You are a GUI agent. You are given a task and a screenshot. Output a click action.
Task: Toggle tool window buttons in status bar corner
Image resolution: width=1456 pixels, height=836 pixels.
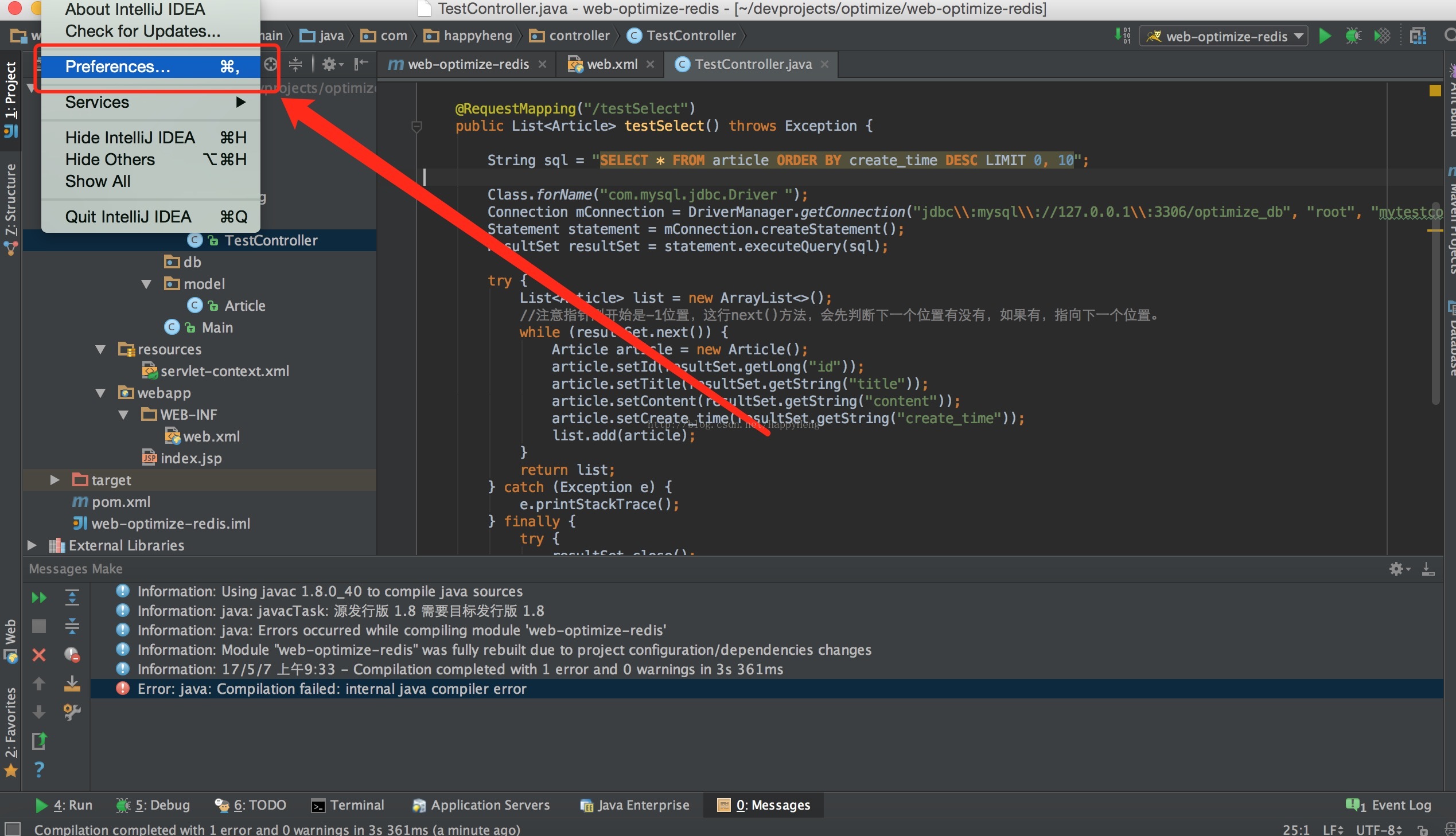click(12, 829)
